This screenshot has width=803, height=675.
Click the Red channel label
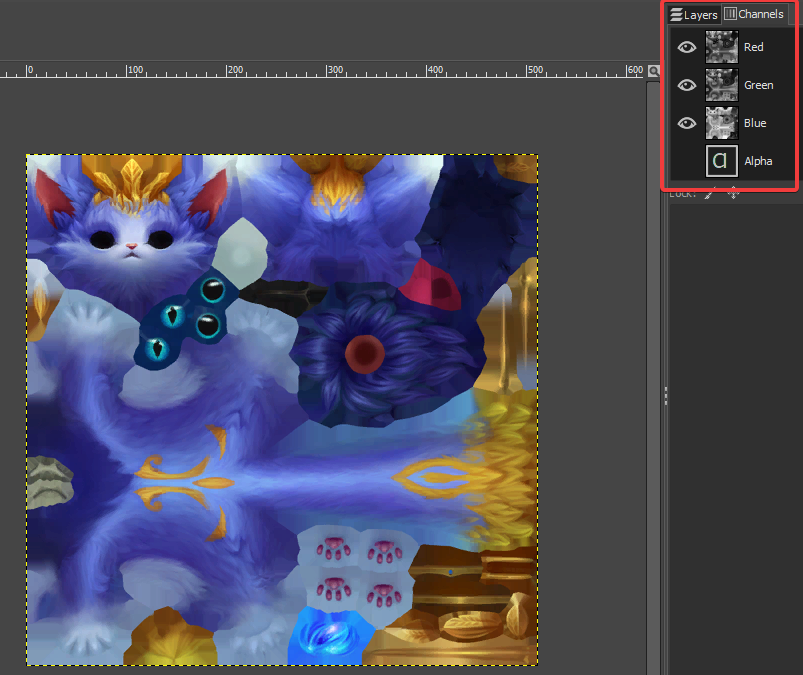click(753, 47)
